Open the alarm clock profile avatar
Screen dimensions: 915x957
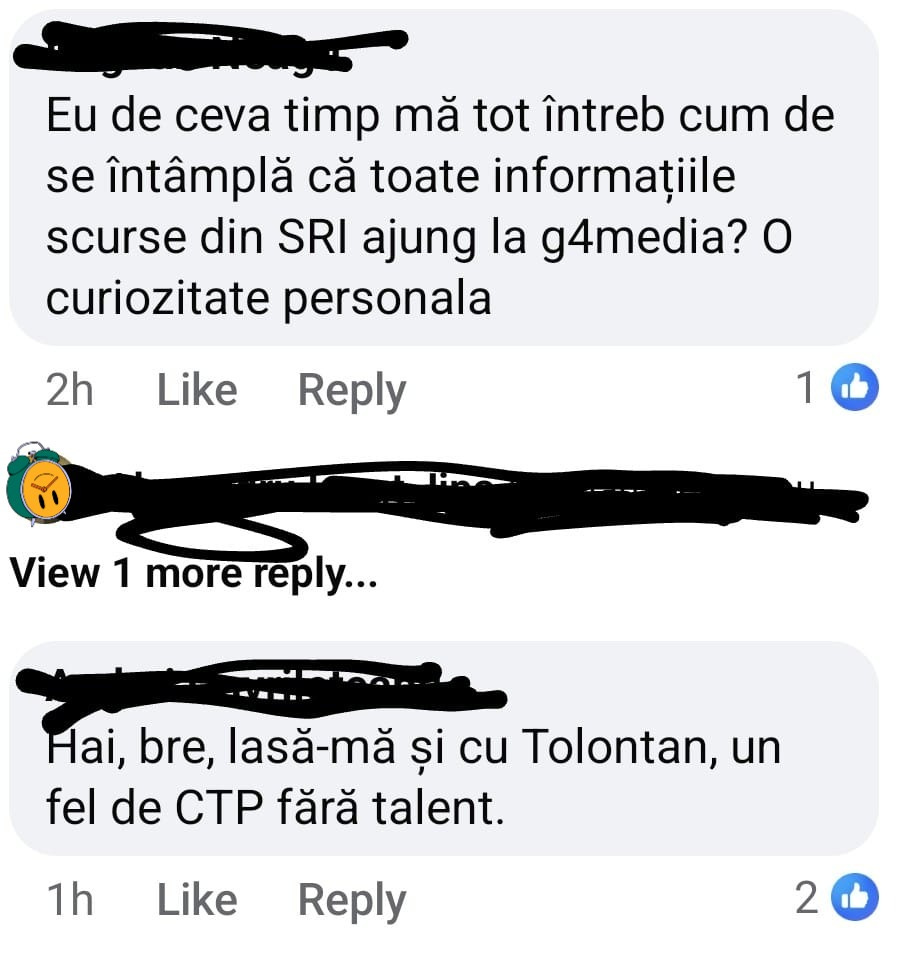pos(38,483)
